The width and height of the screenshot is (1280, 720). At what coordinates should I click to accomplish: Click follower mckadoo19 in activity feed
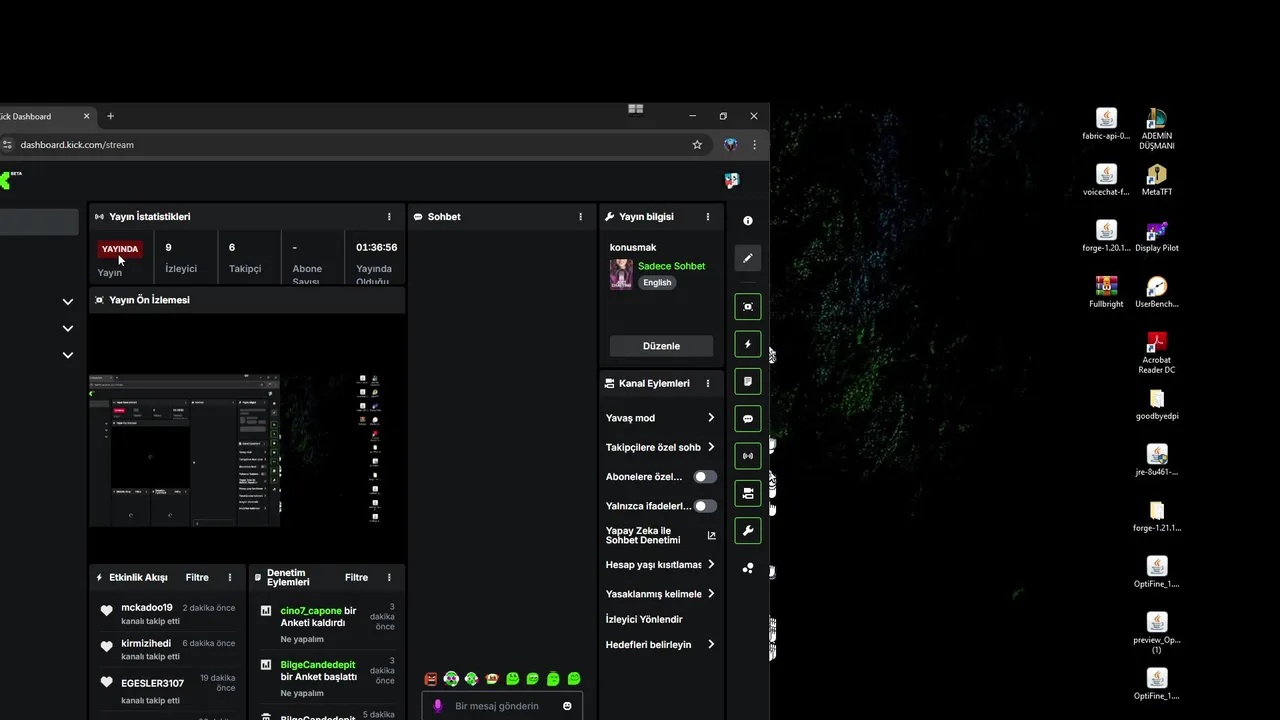coord(147,608)
